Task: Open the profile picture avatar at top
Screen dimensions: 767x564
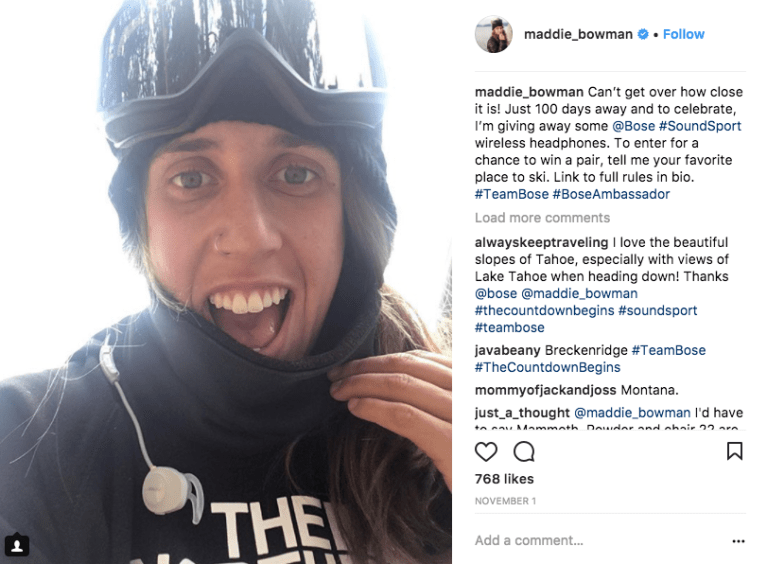Action: [494, 34]
